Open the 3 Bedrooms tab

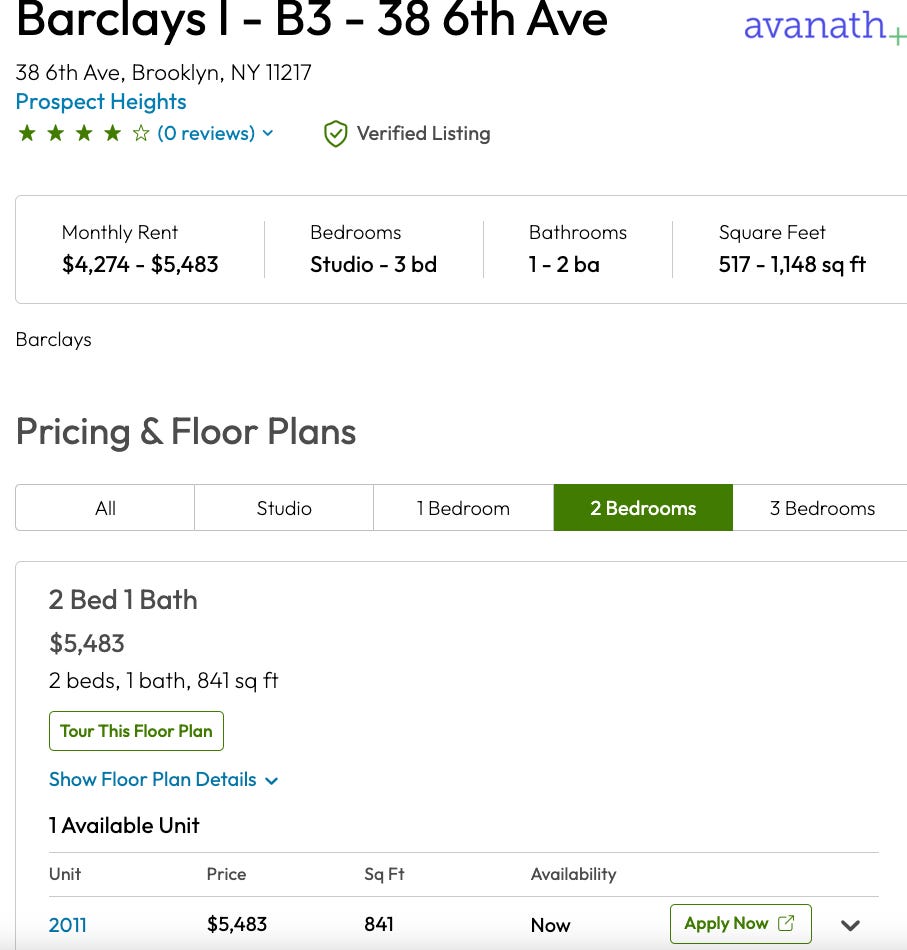coord(822,508)
